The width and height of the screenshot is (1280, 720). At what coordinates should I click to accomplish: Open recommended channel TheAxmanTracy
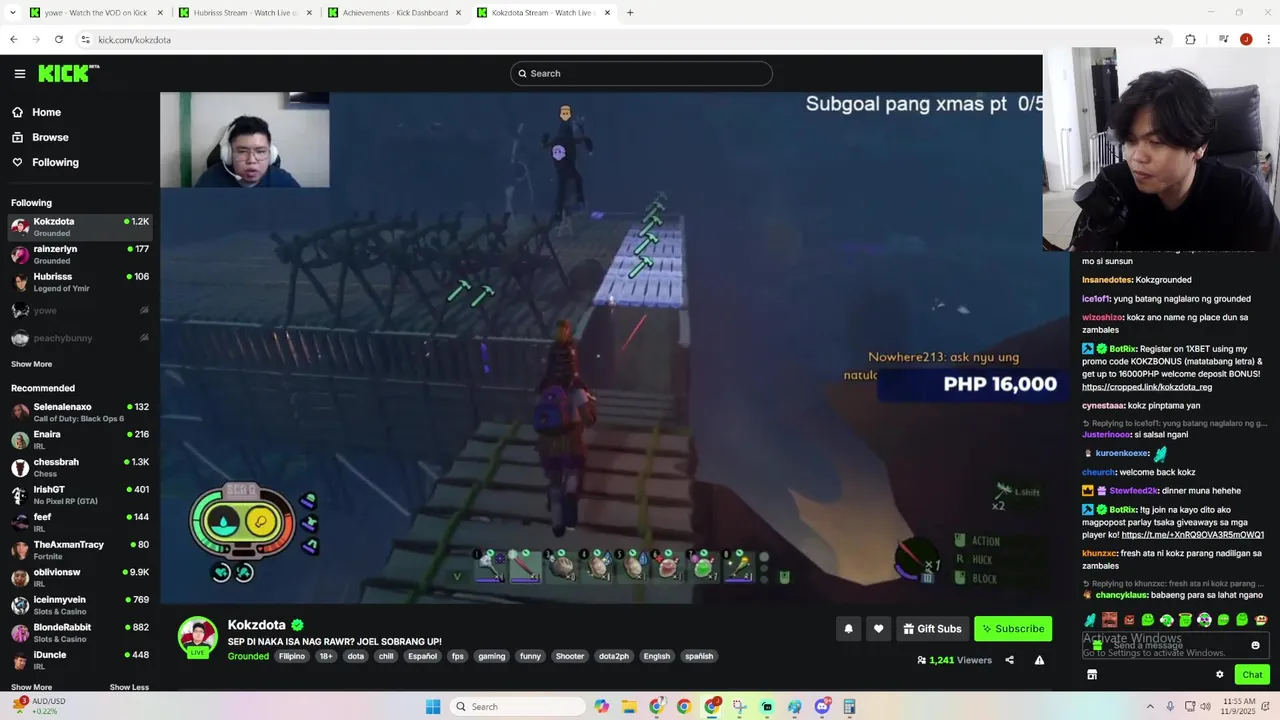tap(80, 550)
